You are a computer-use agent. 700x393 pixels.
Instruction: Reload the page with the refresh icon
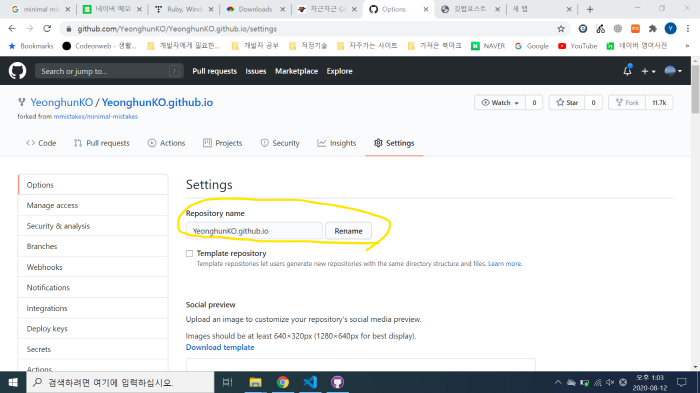[x=47, y=29]
